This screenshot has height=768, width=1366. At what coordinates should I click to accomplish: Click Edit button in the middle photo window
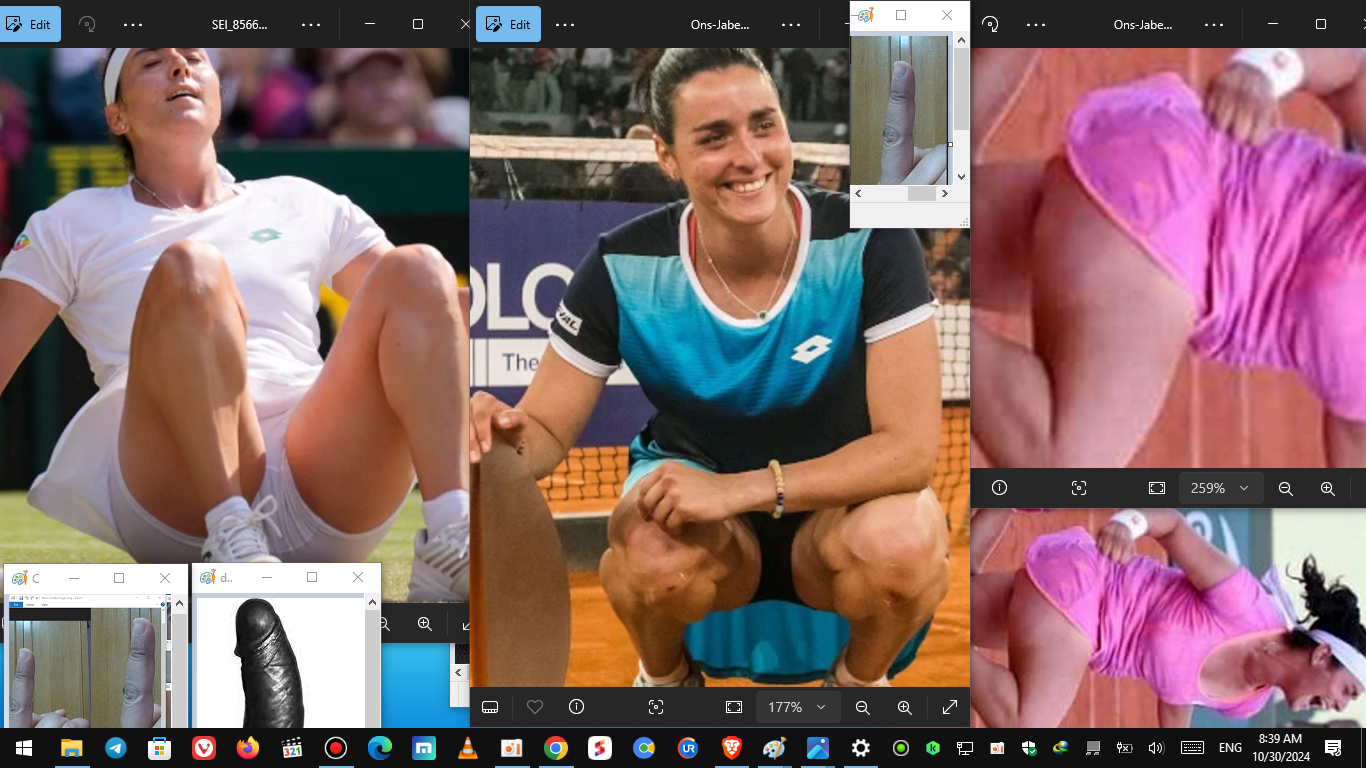tap(508, 24)
